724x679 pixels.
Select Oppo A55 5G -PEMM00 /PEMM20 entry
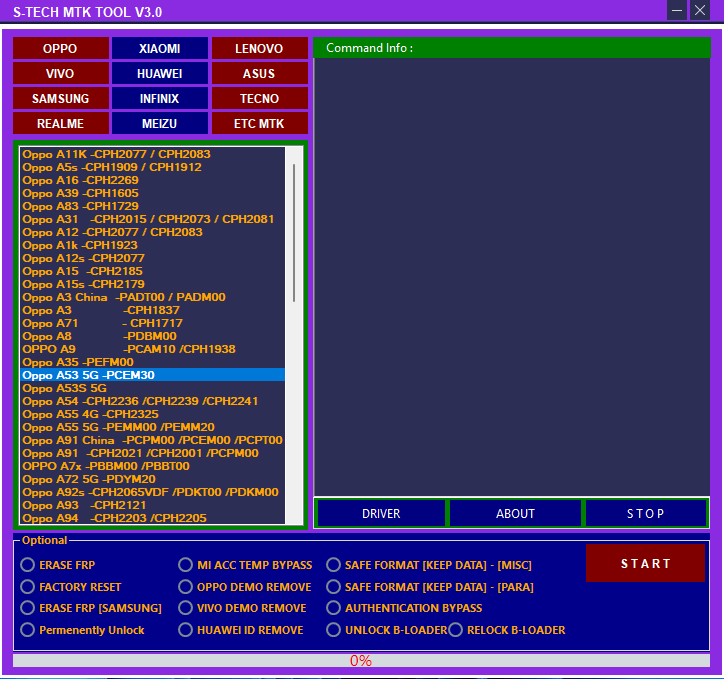(152, 427)
